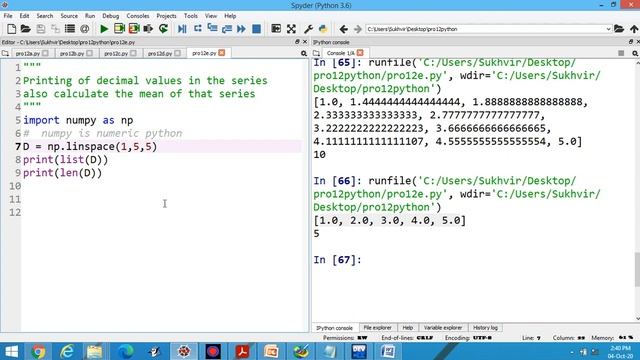Open the Windows Start button
This screenshot has width=640, height=360.
tap(12, 351)
